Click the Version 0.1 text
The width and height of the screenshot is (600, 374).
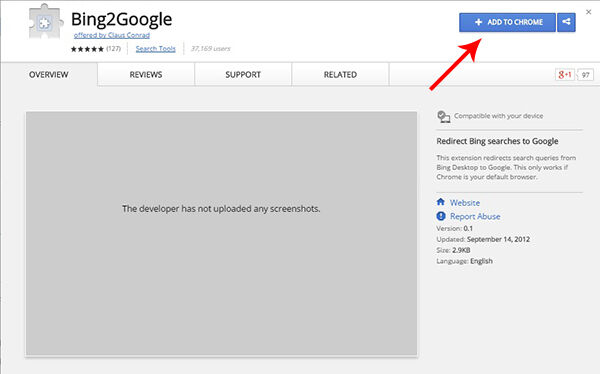[454, 228]
